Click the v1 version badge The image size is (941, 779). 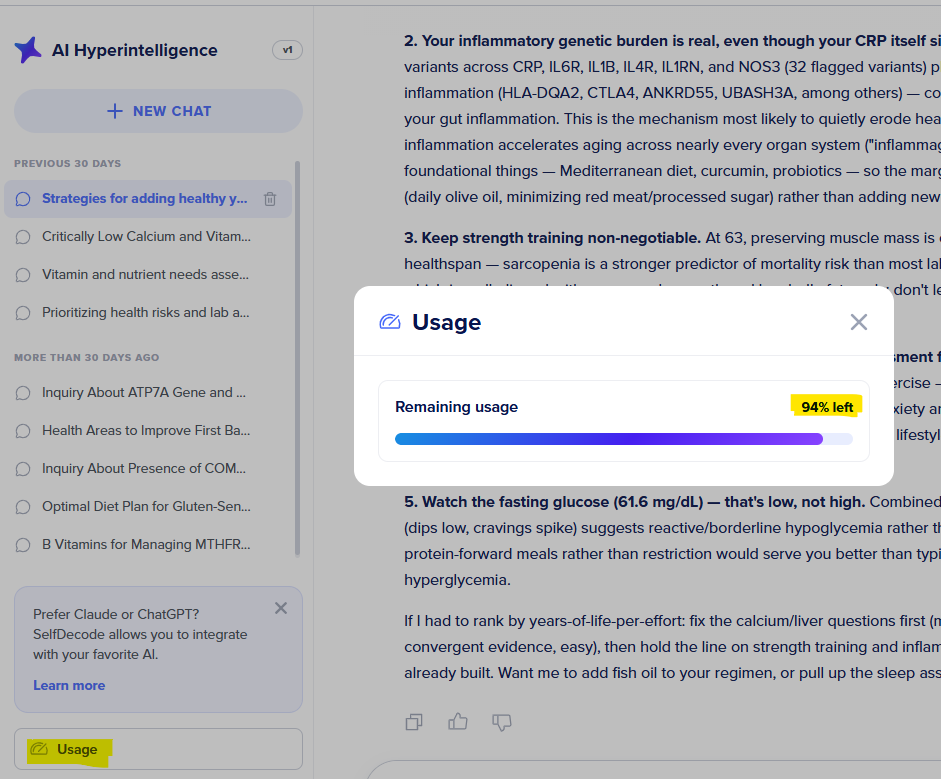[287, 50]
